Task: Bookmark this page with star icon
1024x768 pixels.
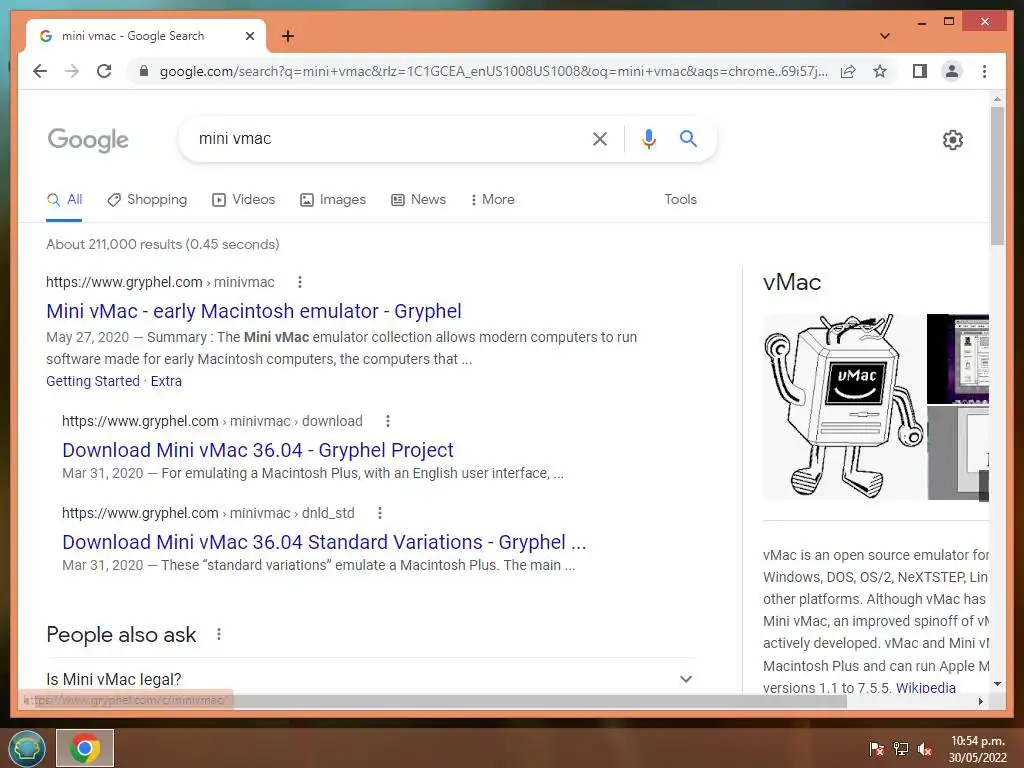Action: [x=880, y=71]
